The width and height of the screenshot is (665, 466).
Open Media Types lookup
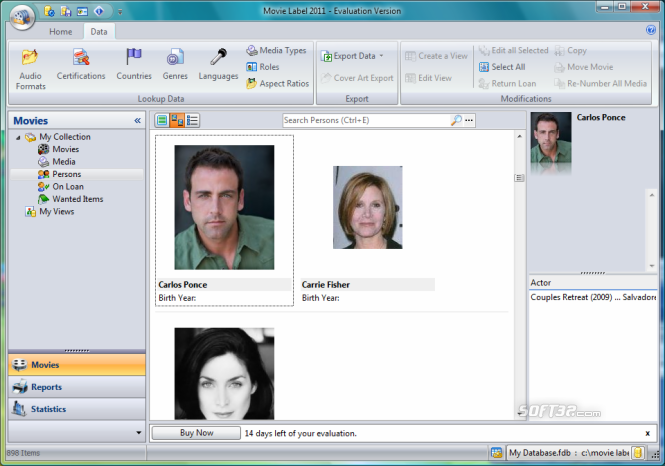[x=276, y=50]
